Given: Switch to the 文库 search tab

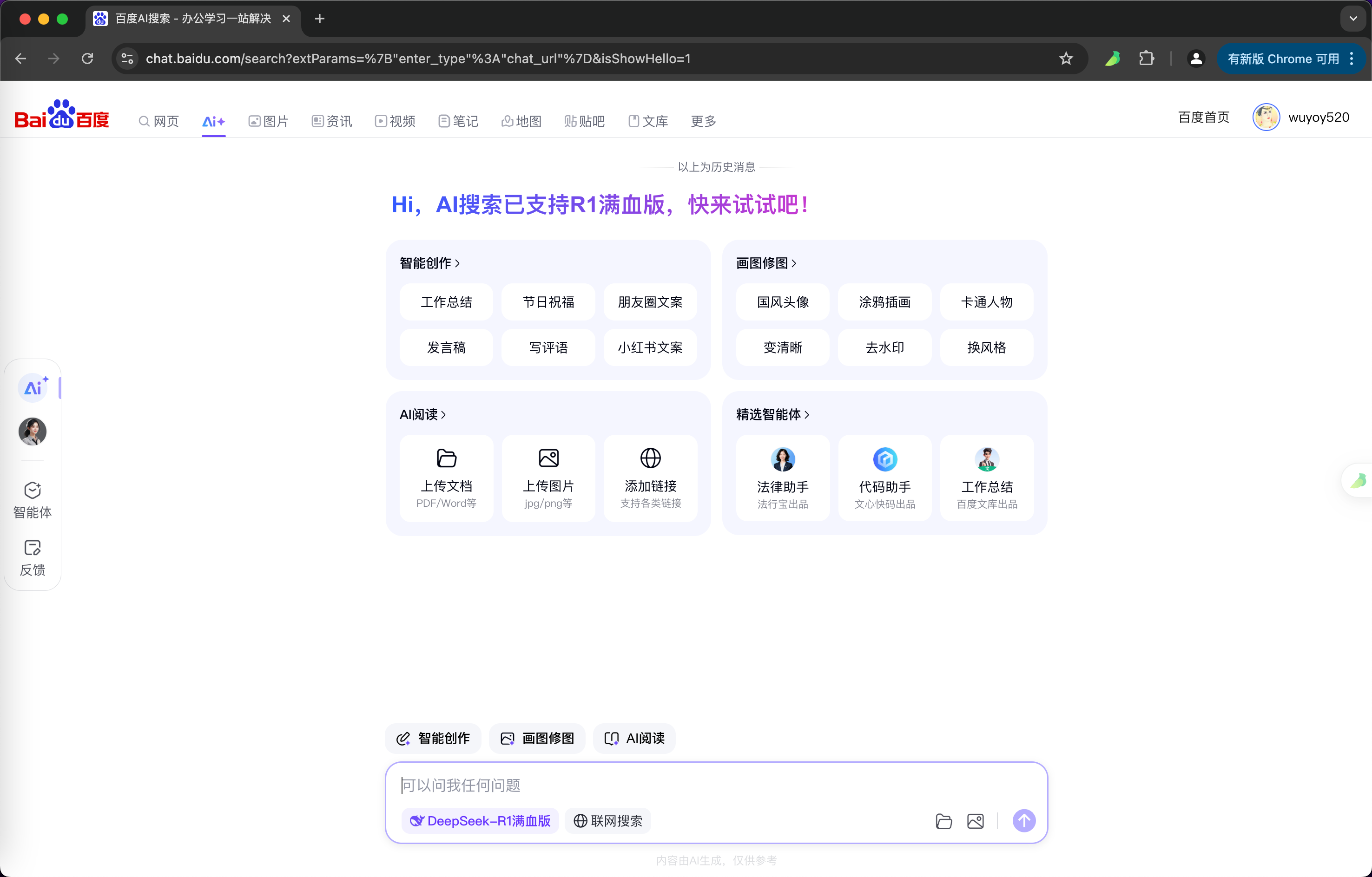Looking at the screenshot, I should pyautogui.click(x=648, y=121).
